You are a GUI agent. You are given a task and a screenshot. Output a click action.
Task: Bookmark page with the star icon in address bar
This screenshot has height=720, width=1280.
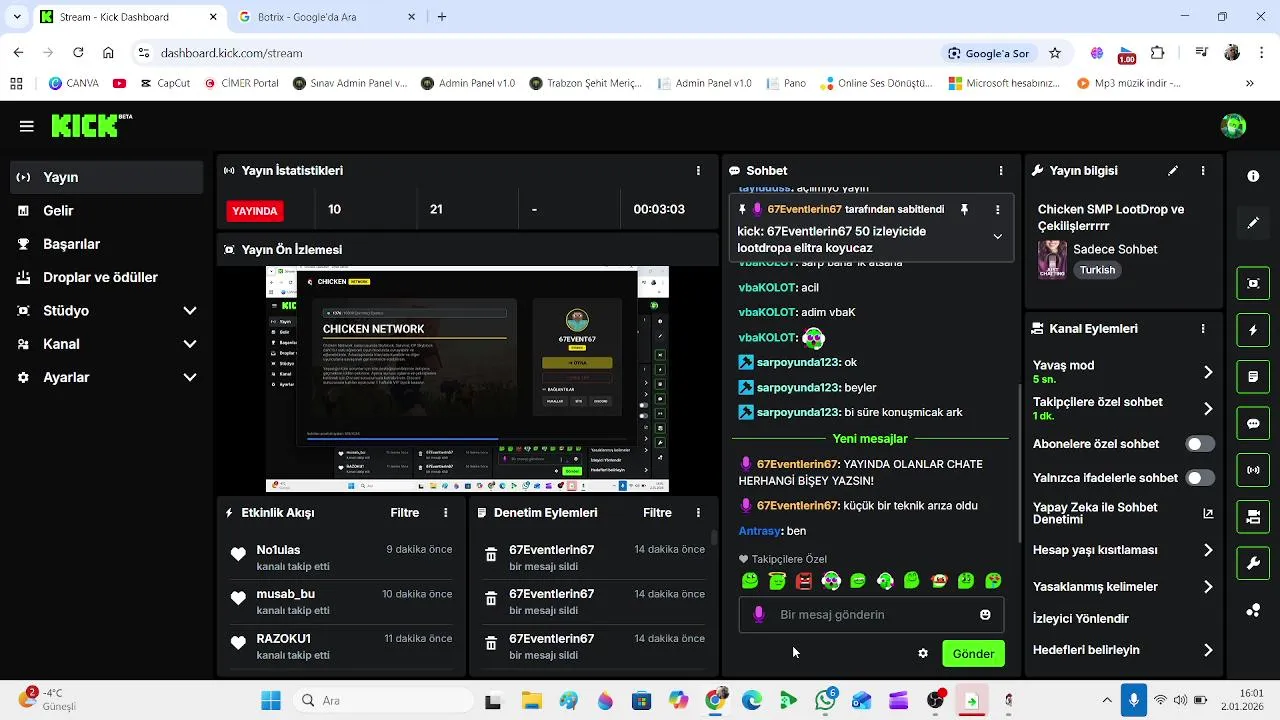click(x=1055, y=53)
